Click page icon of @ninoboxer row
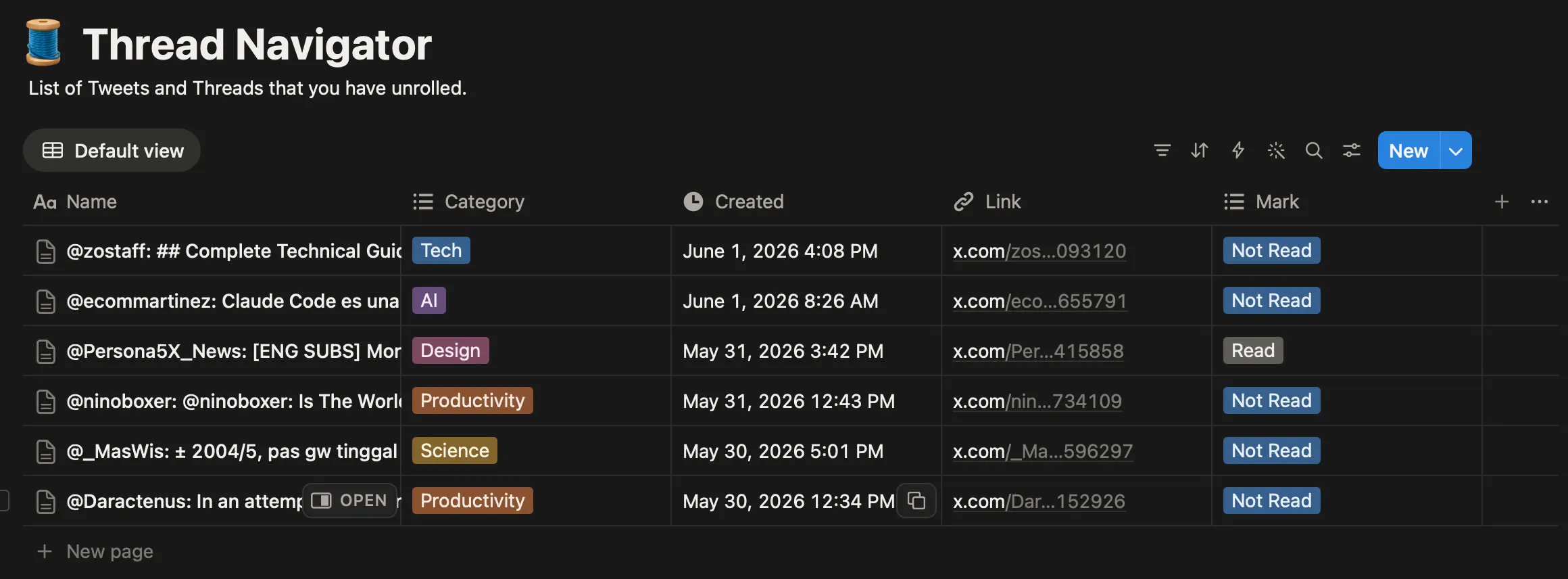Screen dimensions: 1568x579 [45, 401]
